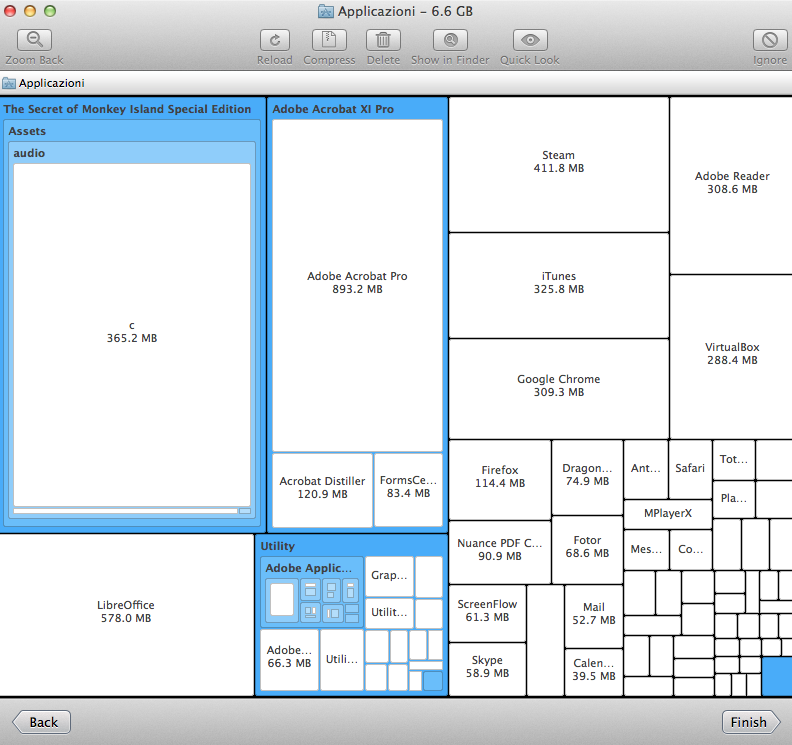Select the FormsCe... 83.4 MB block

(408, 490)
